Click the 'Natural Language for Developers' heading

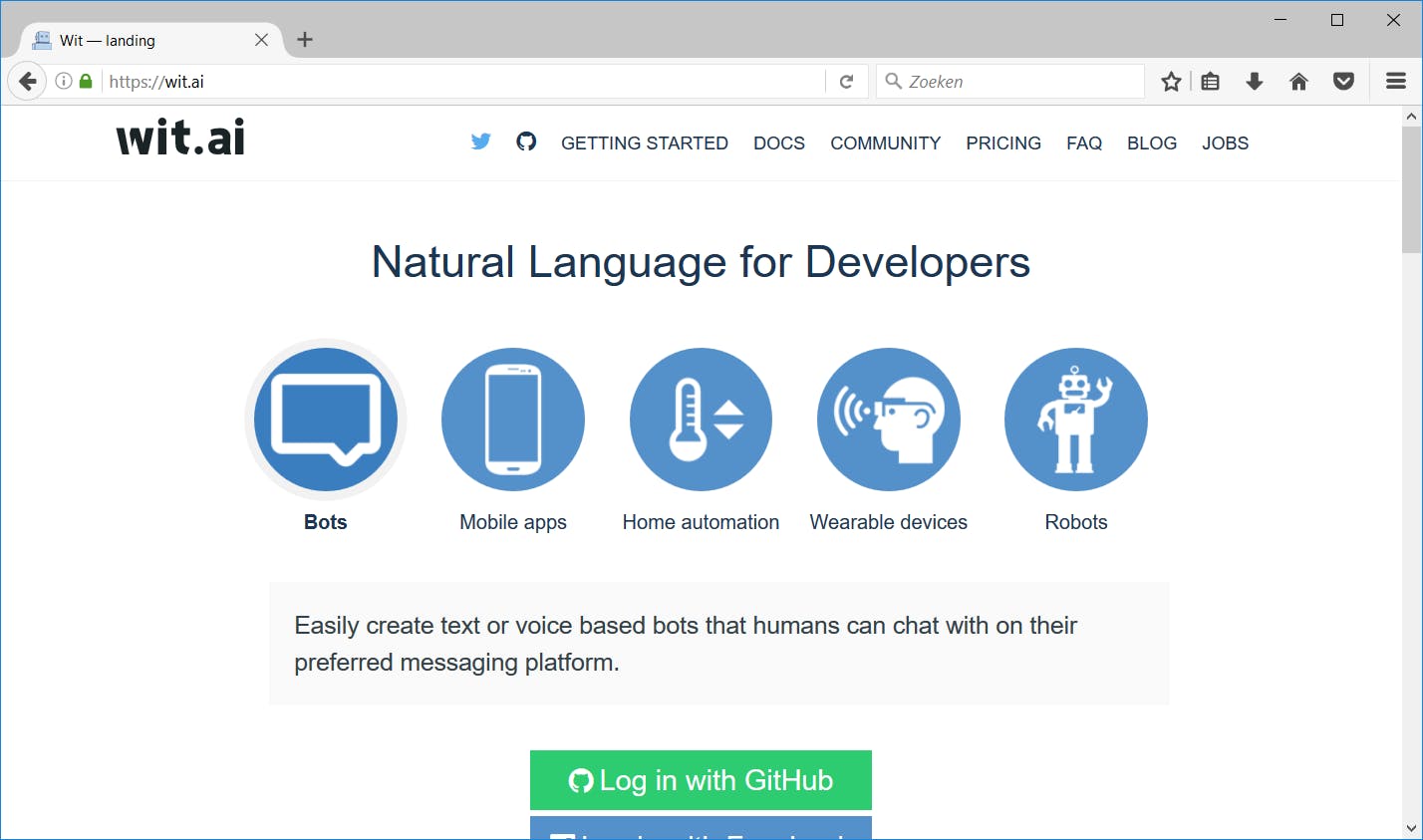click(x=701, y=262)
